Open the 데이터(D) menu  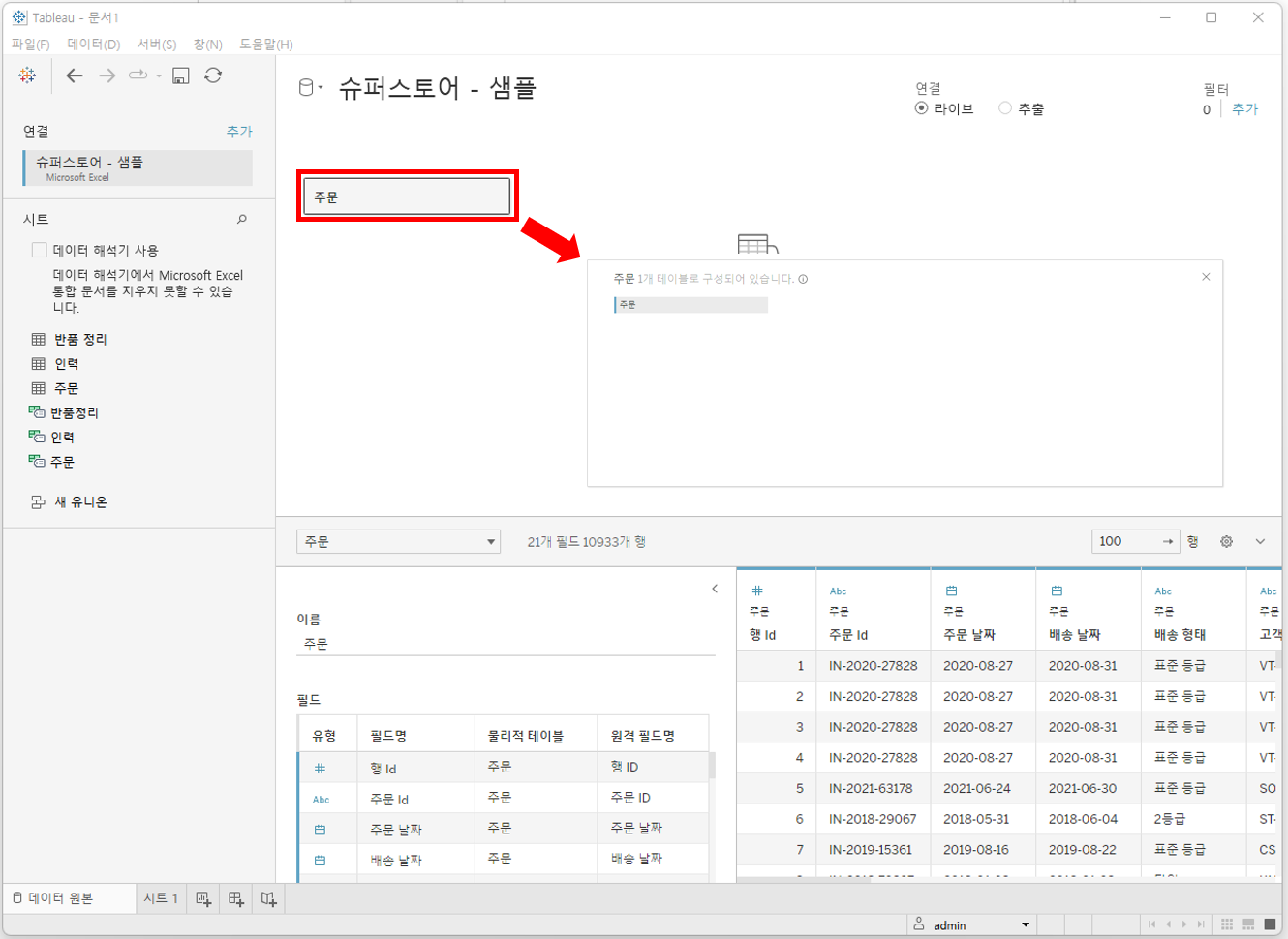[94, 45]
